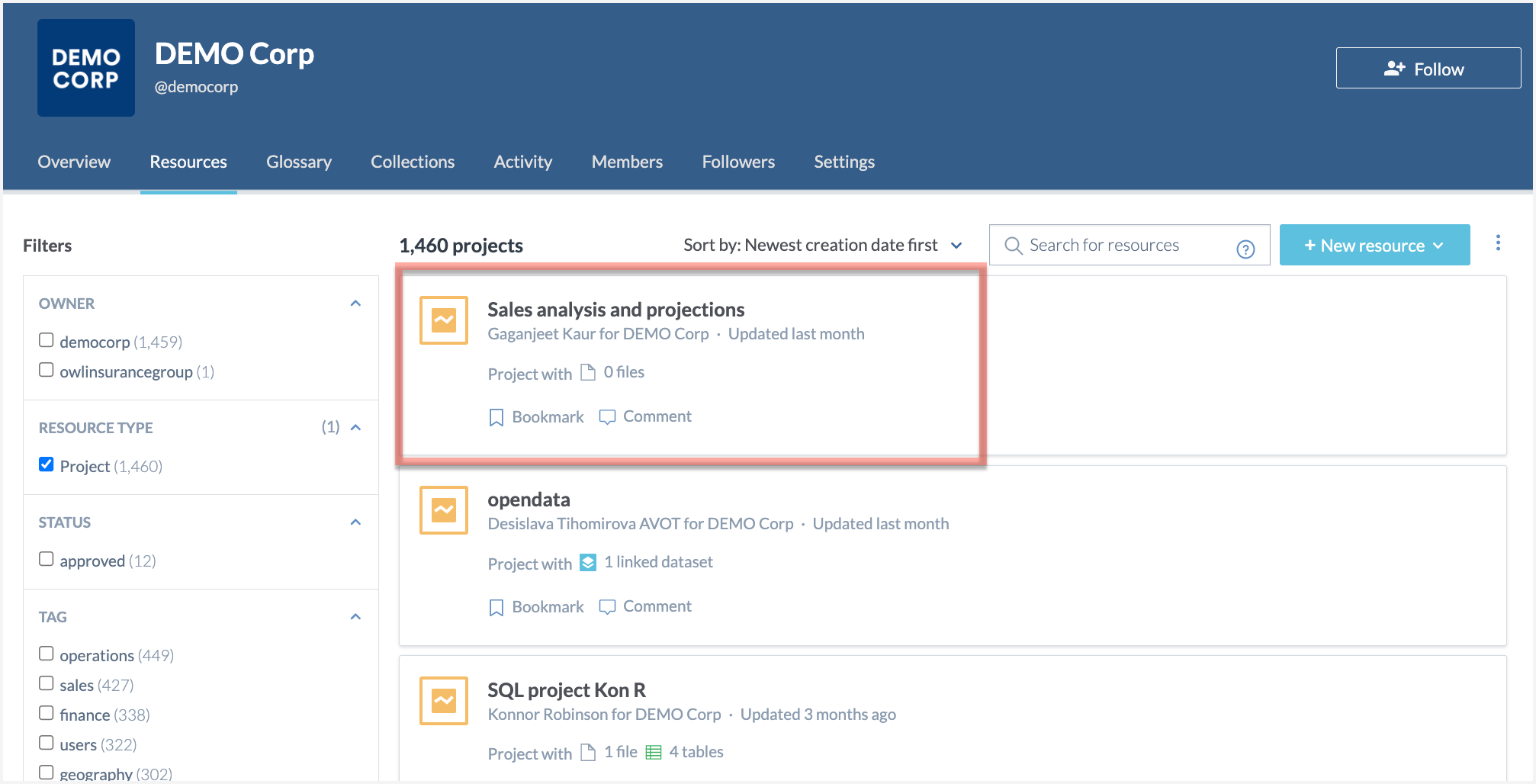This screenshot has width=1536, height=784.
Task: Click the linked dataset icon in opendata
Action: (x=588, y=562)
